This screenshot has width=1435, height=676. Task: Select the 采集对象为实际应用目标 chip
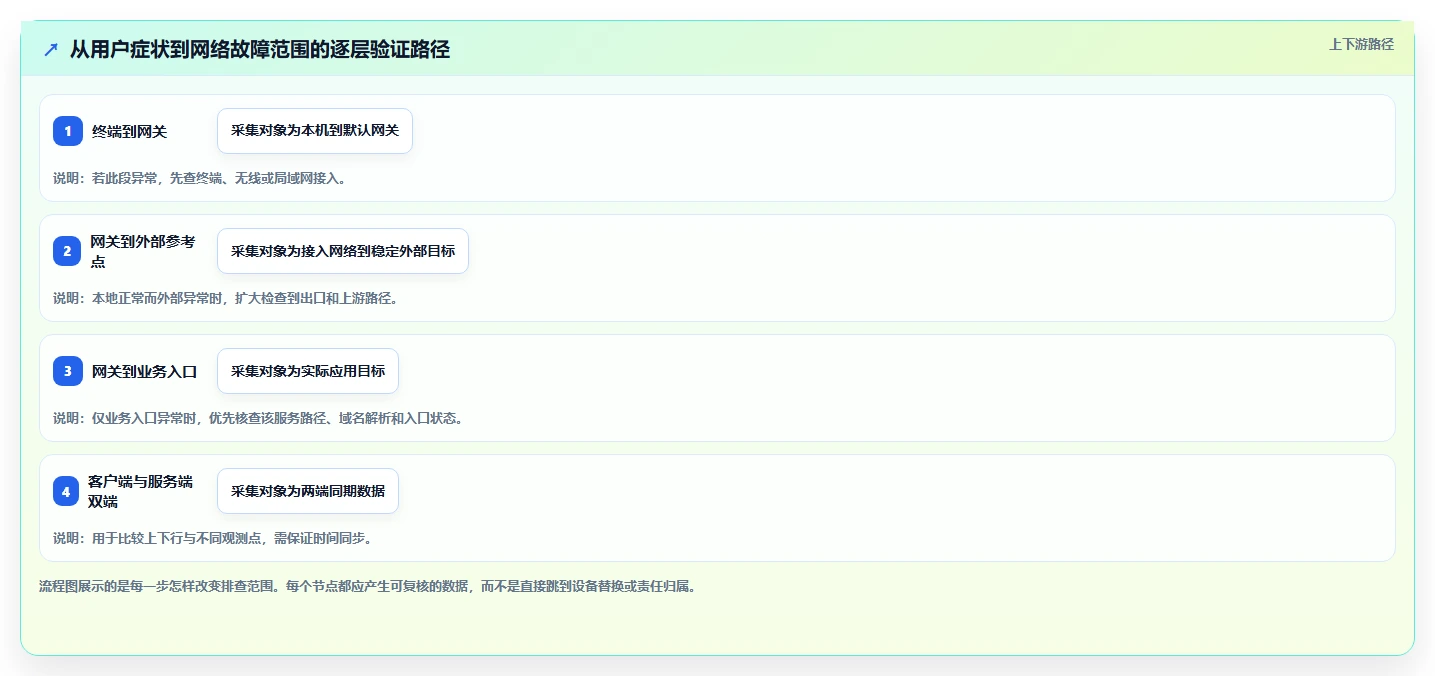[308, 371]
